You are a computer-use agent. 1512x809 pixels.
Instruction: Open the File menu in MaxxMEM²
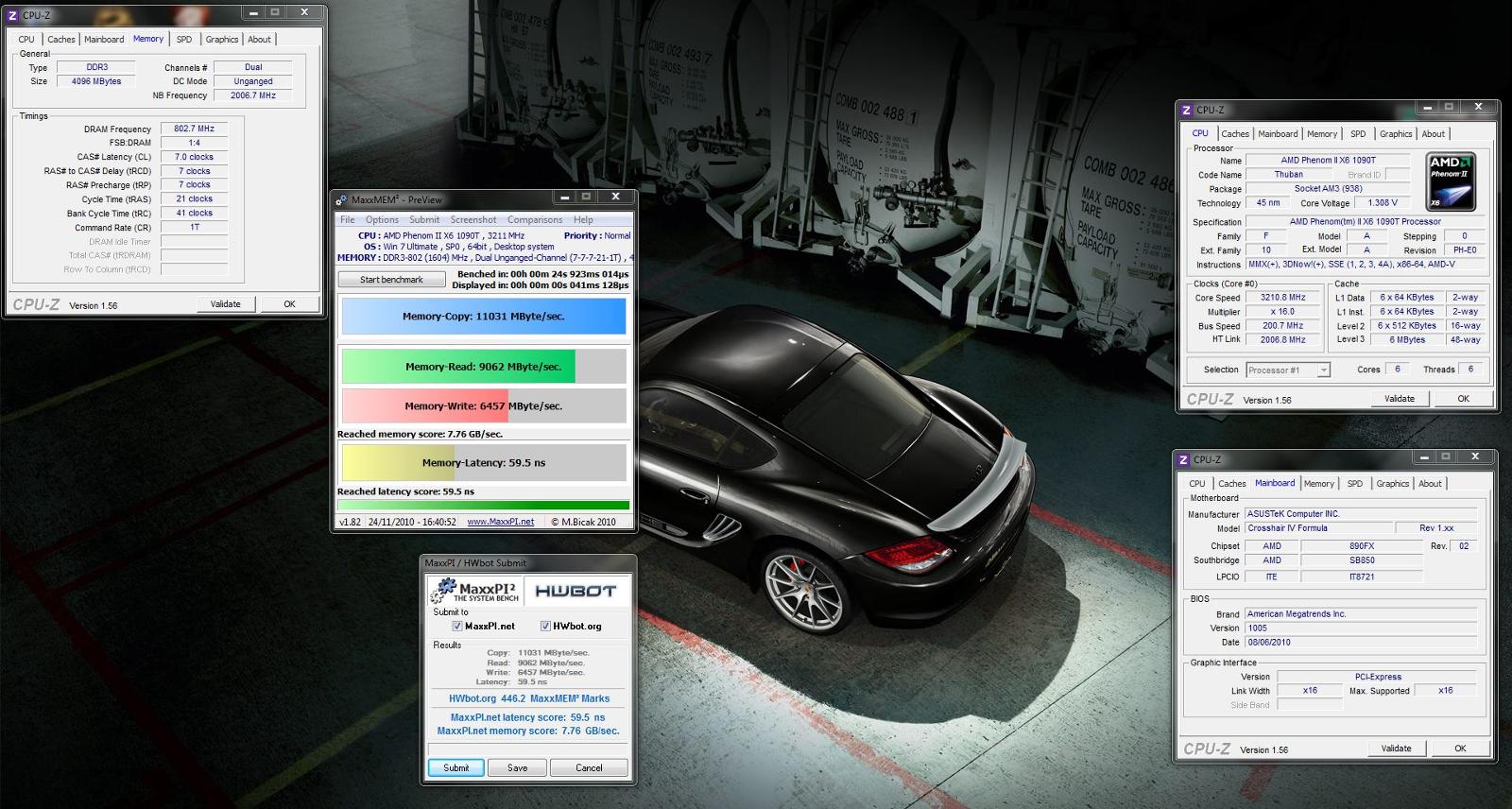tap(348, 219)
